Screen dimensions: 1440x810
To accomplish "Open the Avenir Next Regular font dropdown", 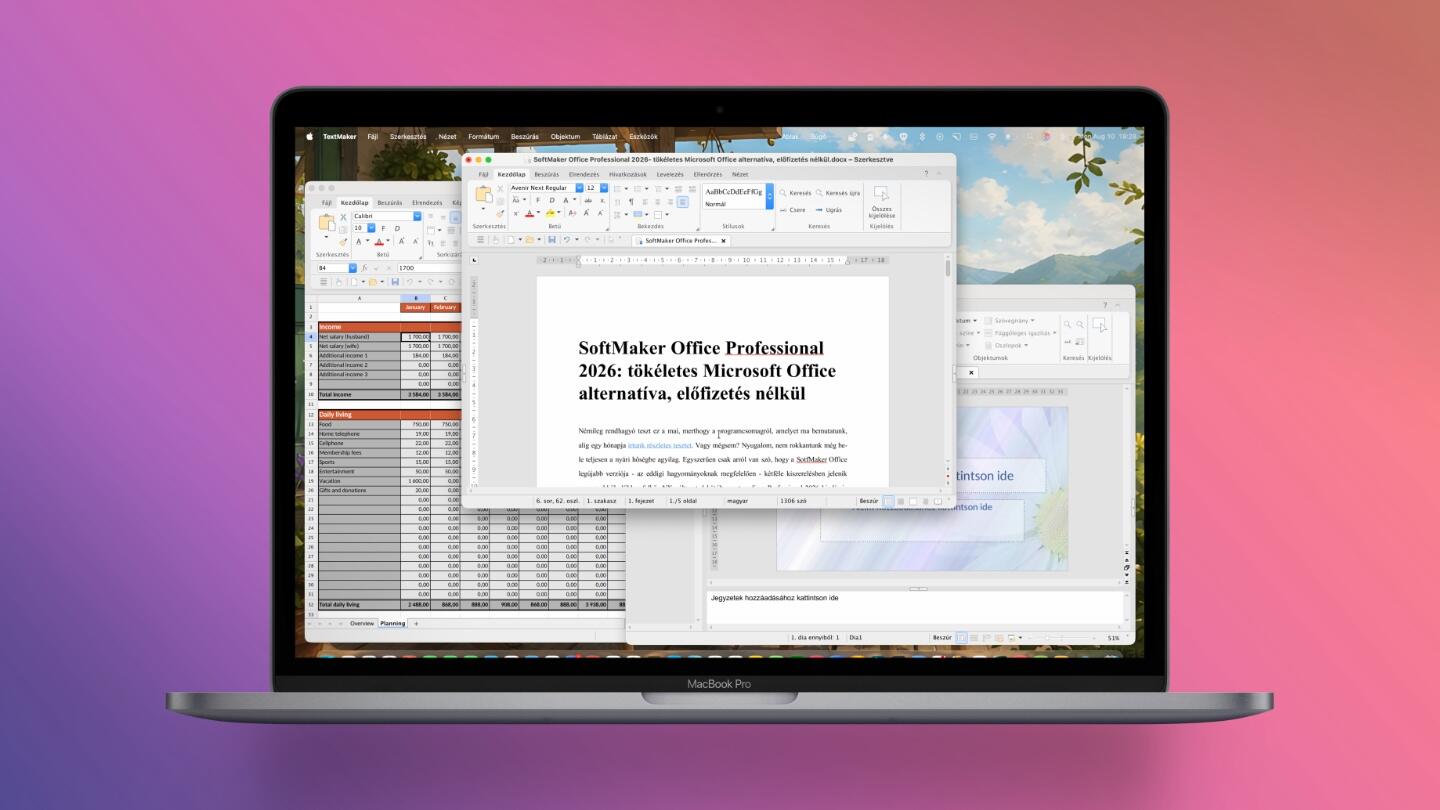I will [x=579, y=188].
